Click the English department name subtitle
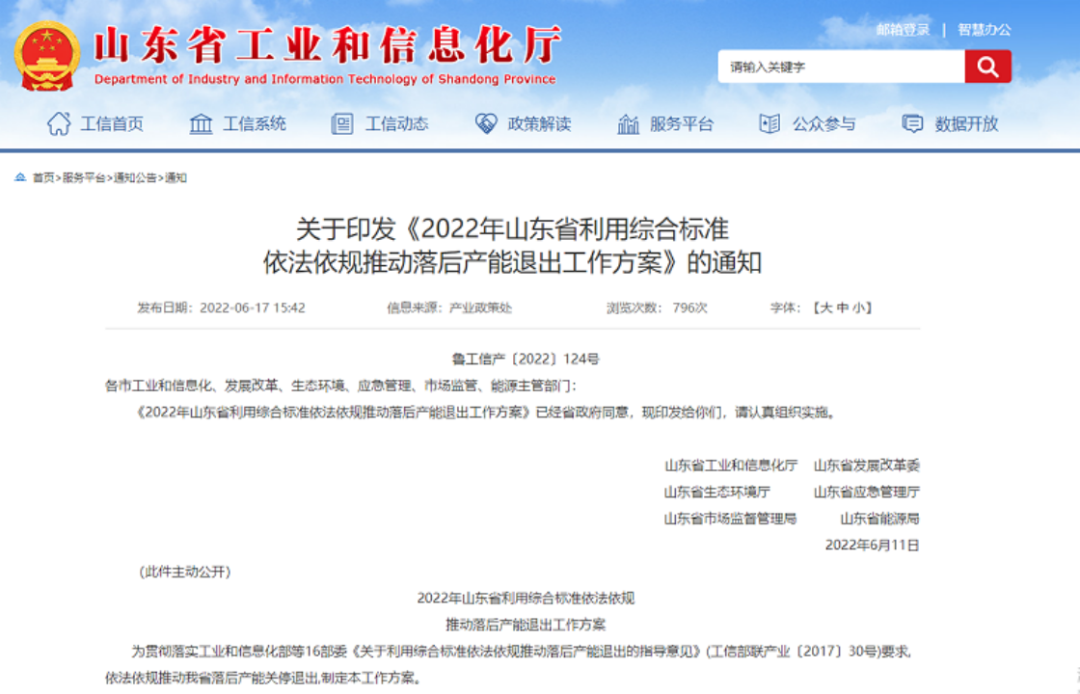Viewport: 1080px width, 694px height. [324, 79]
